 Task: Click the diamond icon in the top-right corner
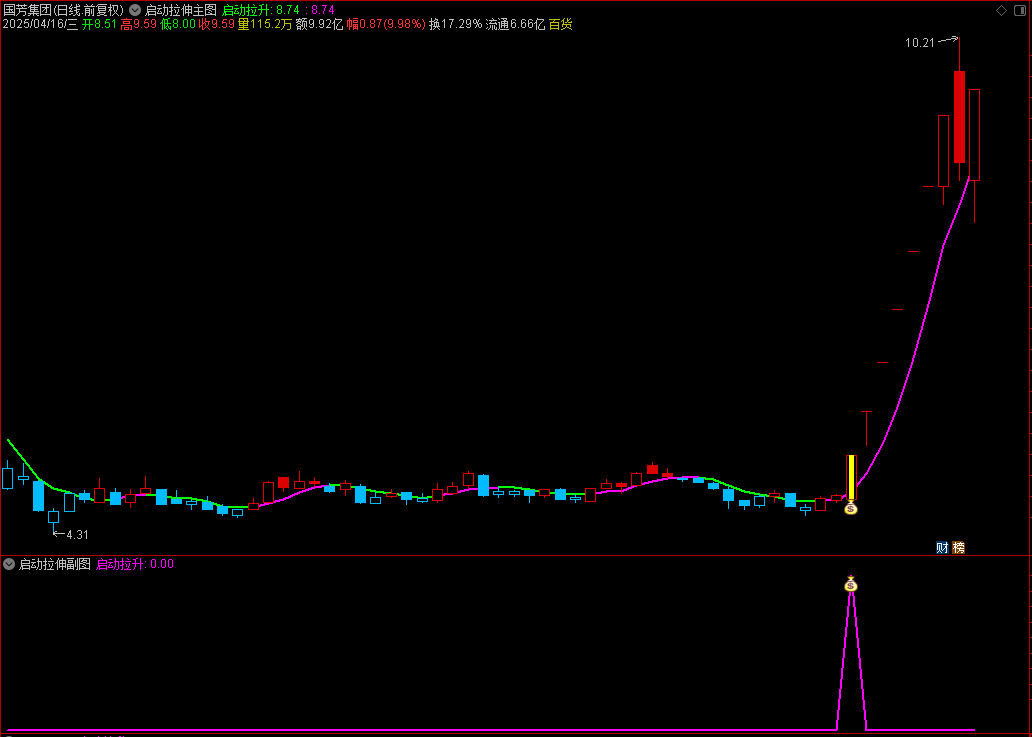(x=1001, y=10)
